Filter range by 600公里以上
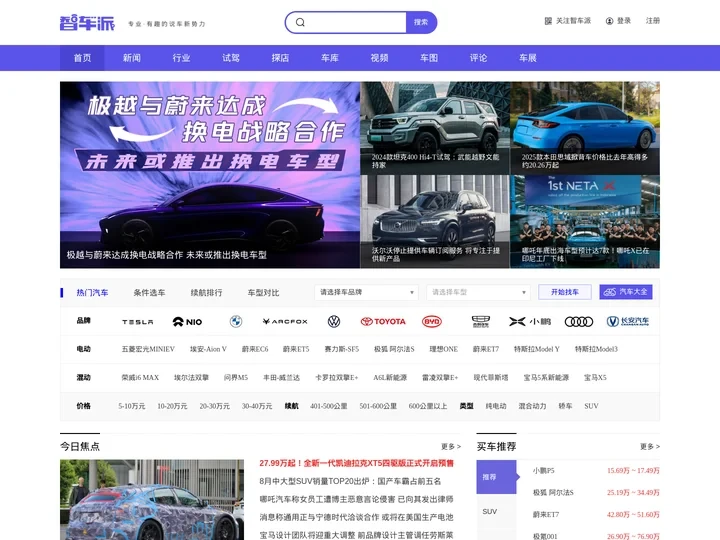The width and height of the screenshot is (720, 540). (x=428, y=406)
